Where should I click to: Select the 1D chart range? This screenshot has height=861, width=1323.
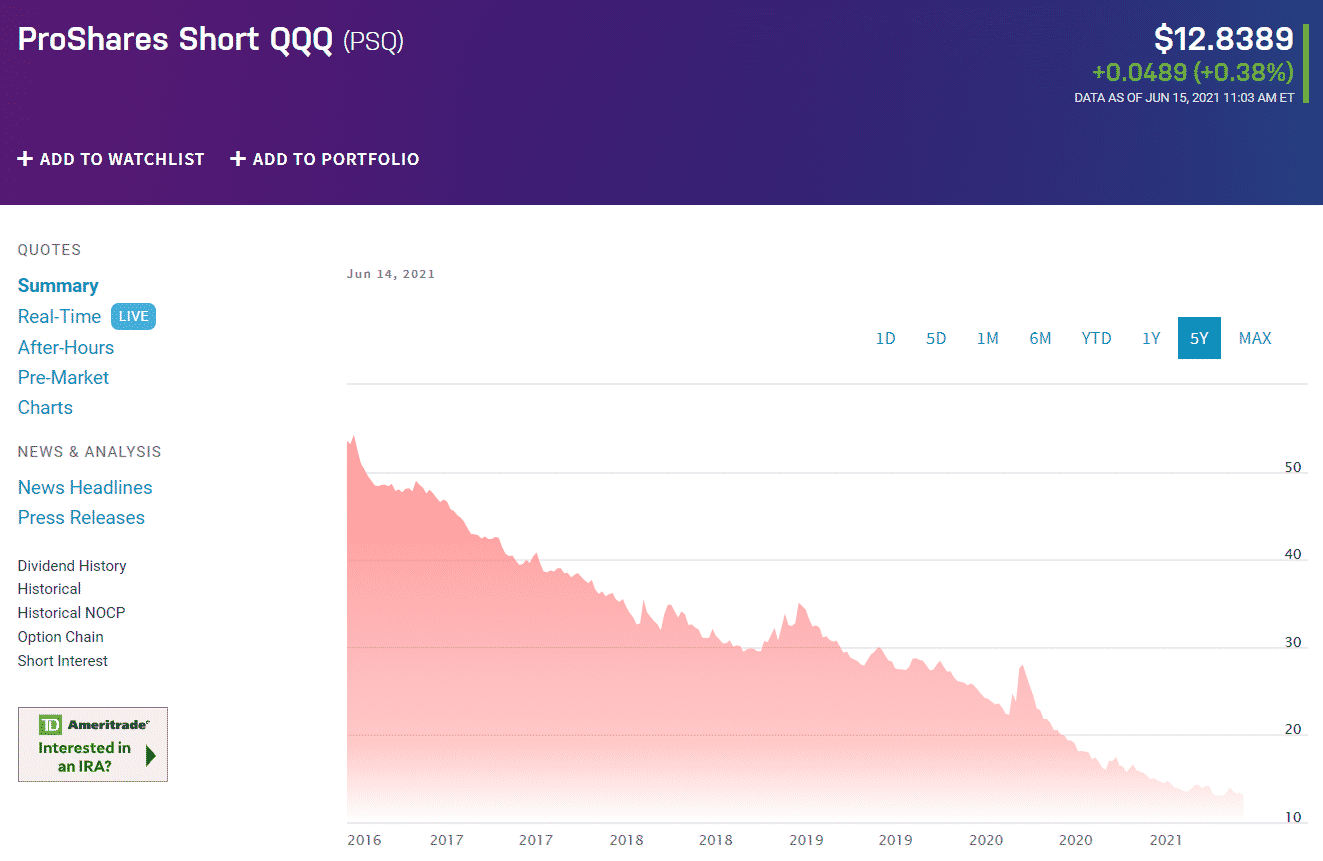885,338
